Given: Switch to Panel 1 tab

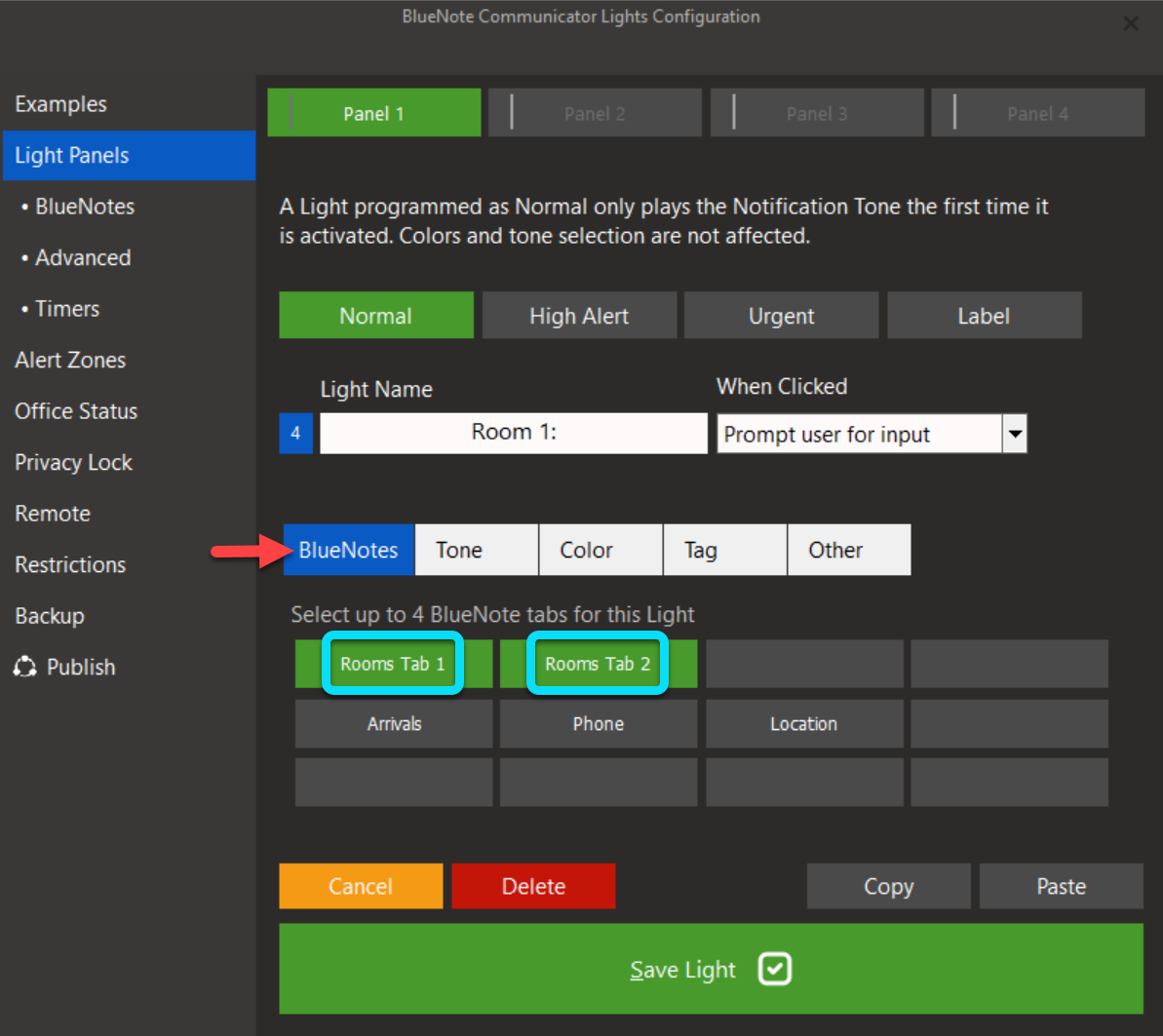Looking at the screenshot, I should pos(373,113).
